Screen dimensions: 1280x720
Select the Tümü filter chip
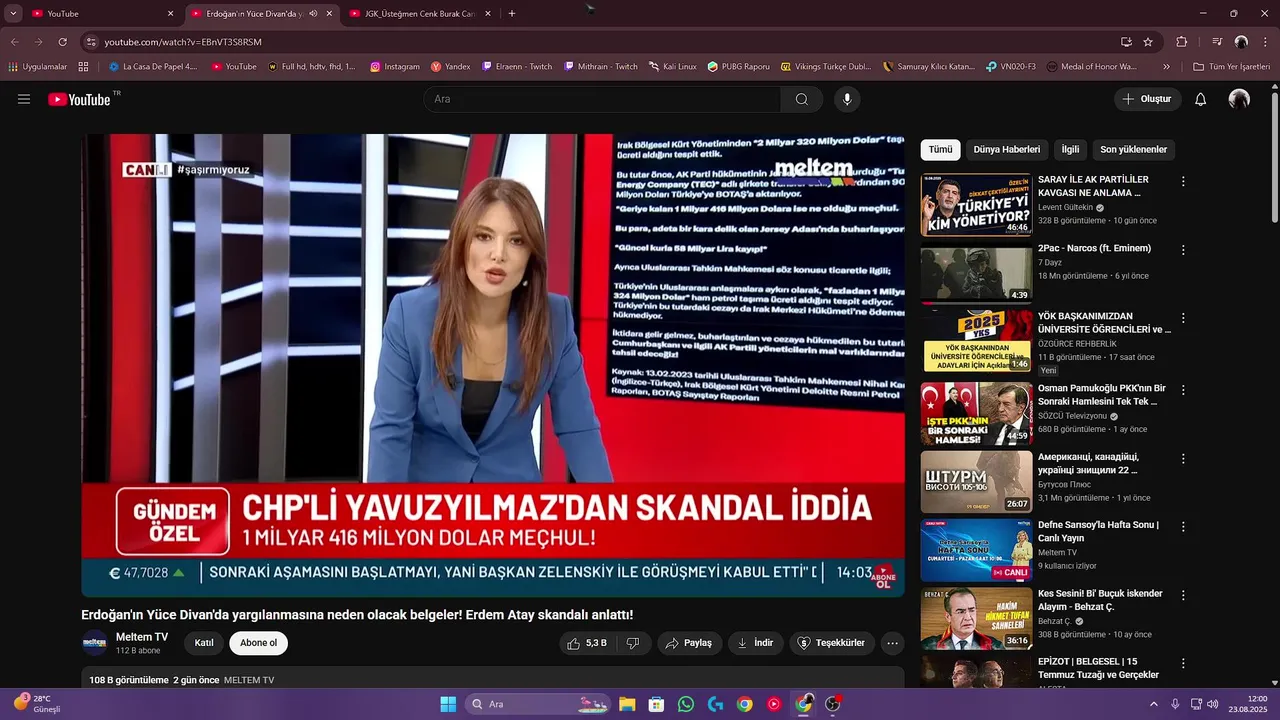click(940, 150)
